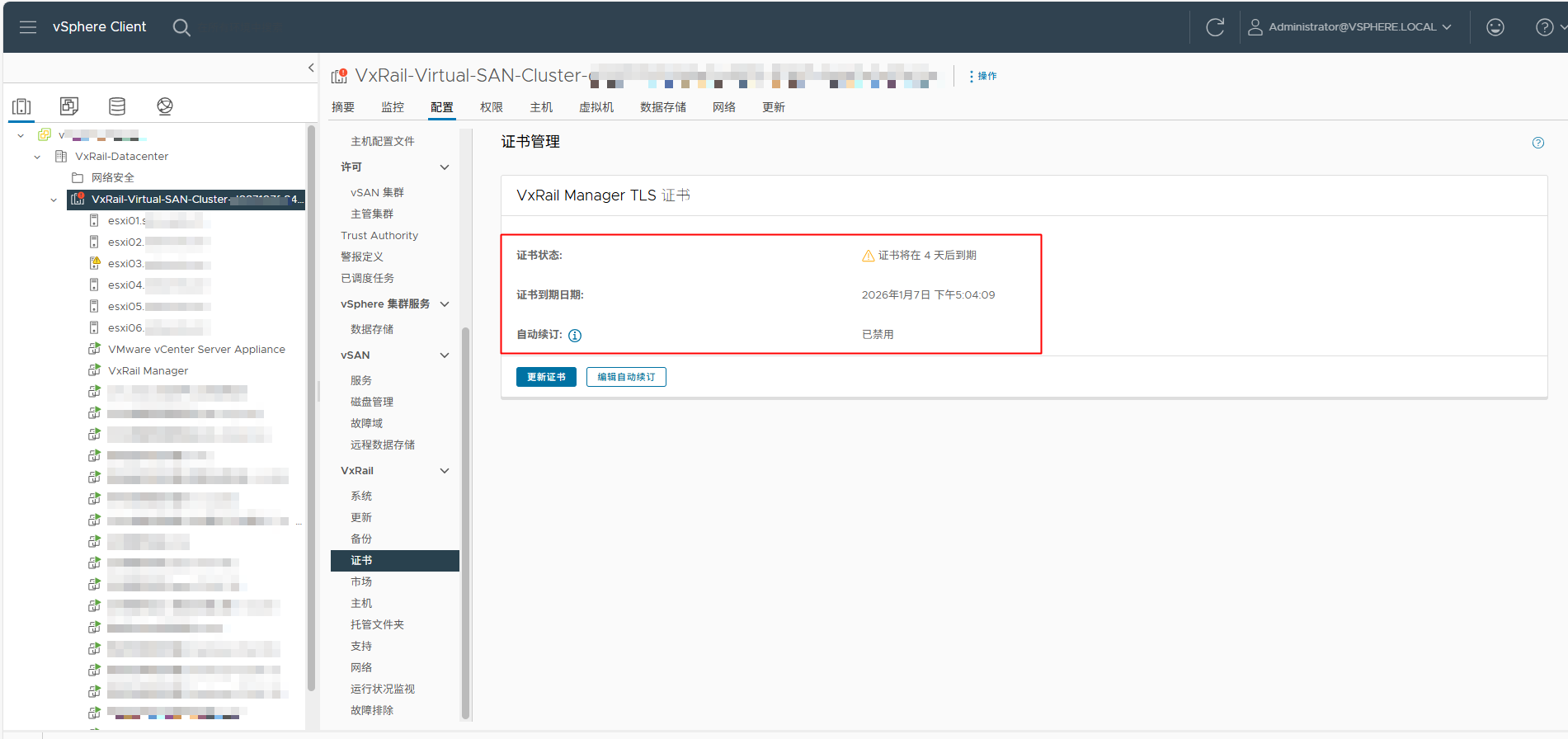Switch to VMs and Templates inventory view
The width and height of the screenshot is (1568, 739).
coord(69,106)
